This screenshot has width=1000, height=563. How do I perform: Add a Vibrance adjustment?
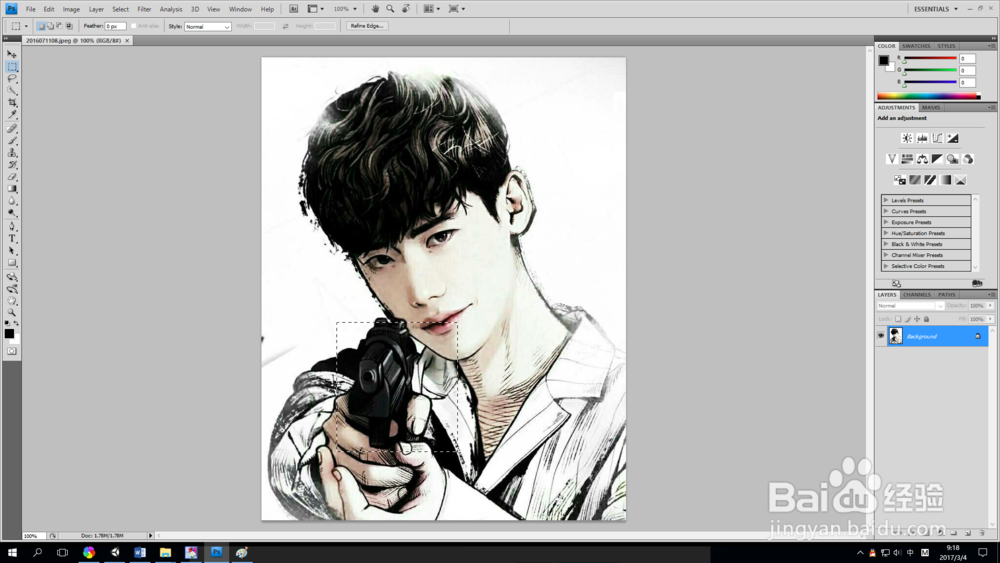[892, 159]
